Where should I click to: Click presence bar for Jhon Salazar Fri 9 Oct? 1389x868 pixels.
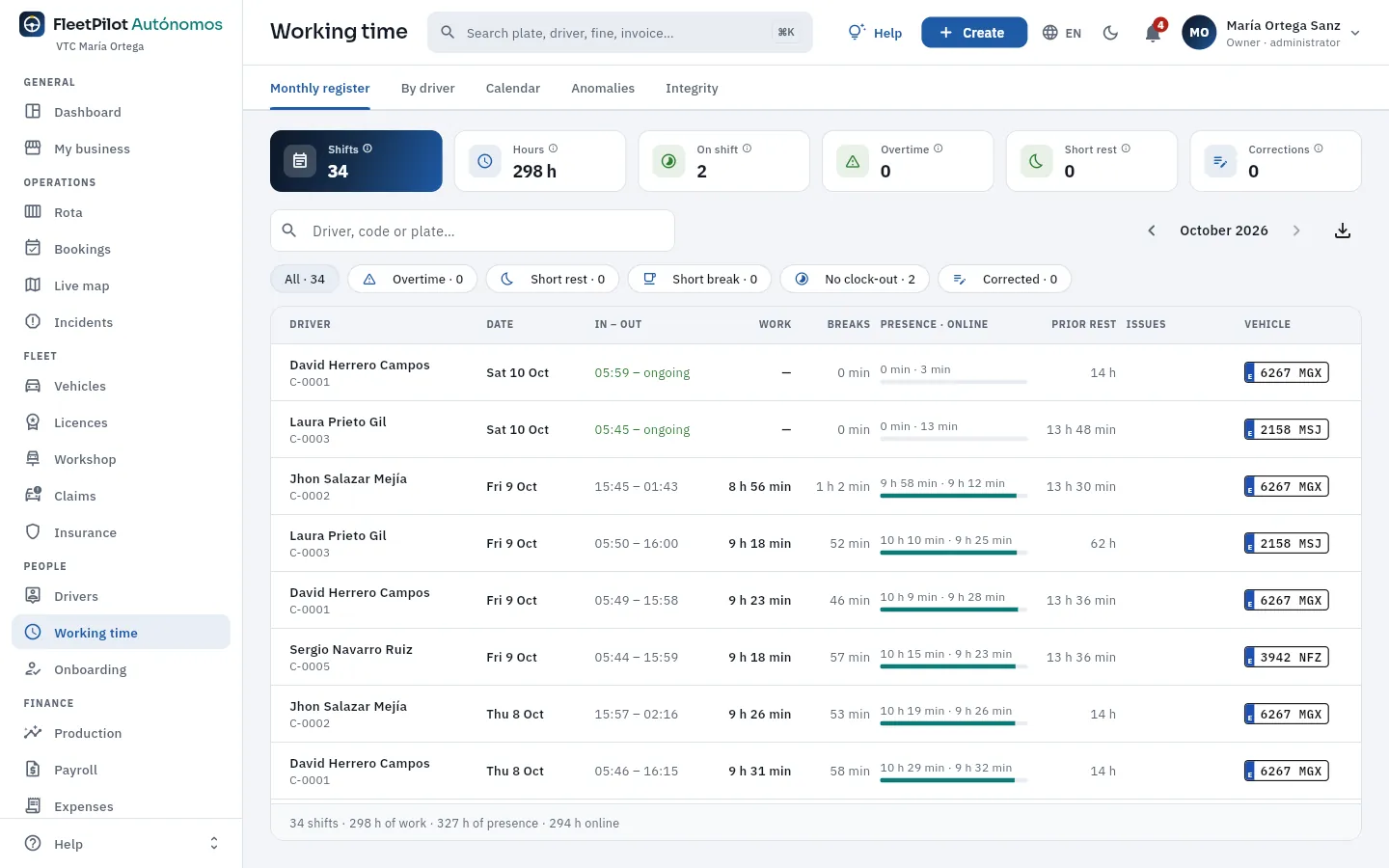953,496
